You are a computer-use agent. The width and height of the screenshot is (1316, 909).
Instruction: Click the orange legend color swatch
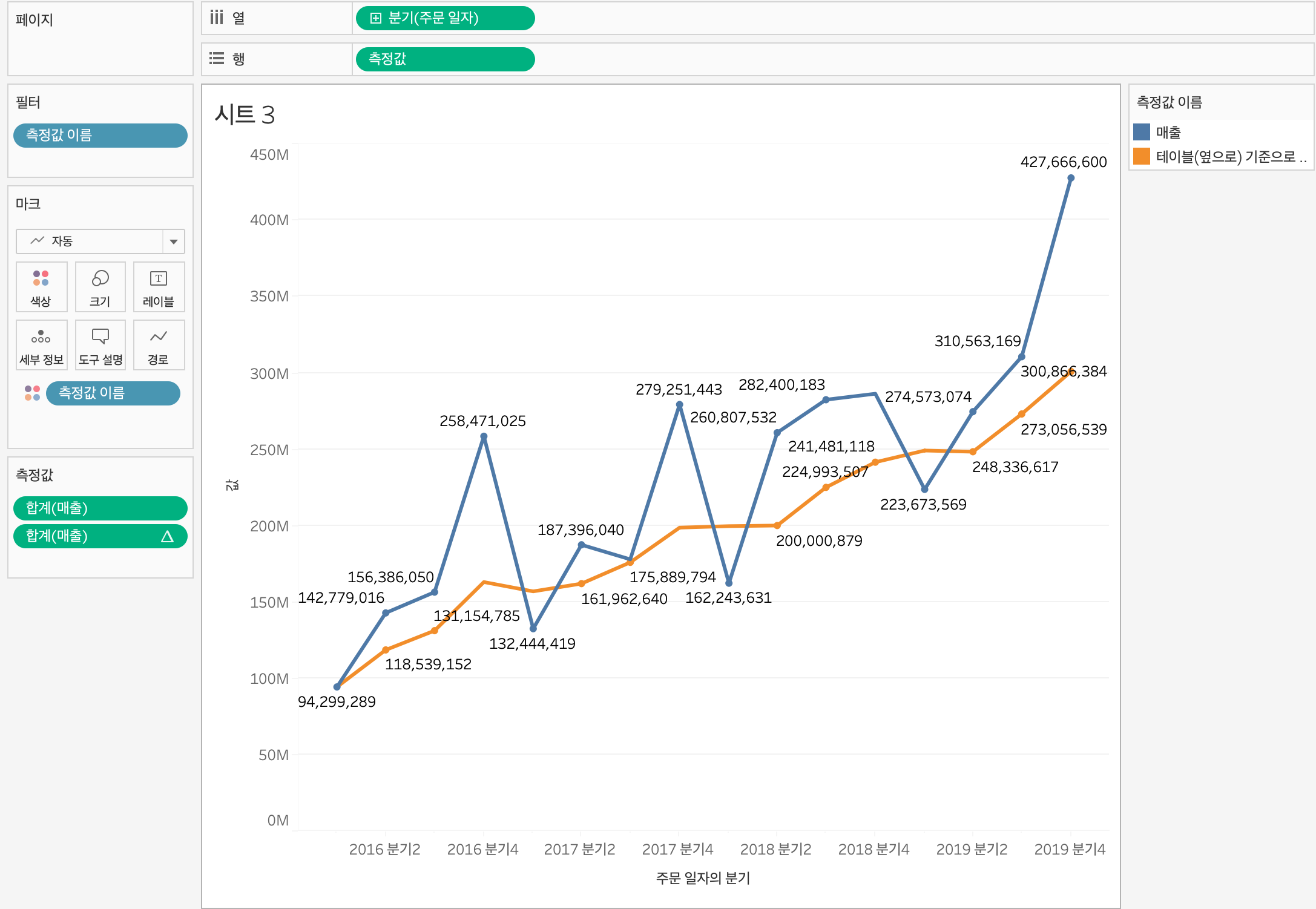[x=1142, y=157]
